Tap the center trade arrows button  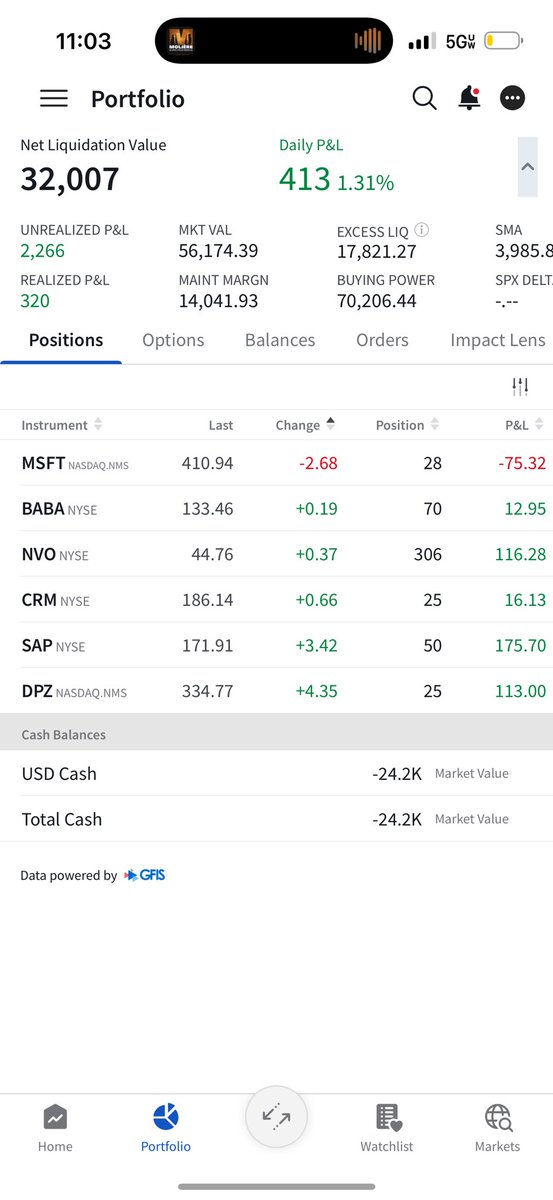point(276,1118)
